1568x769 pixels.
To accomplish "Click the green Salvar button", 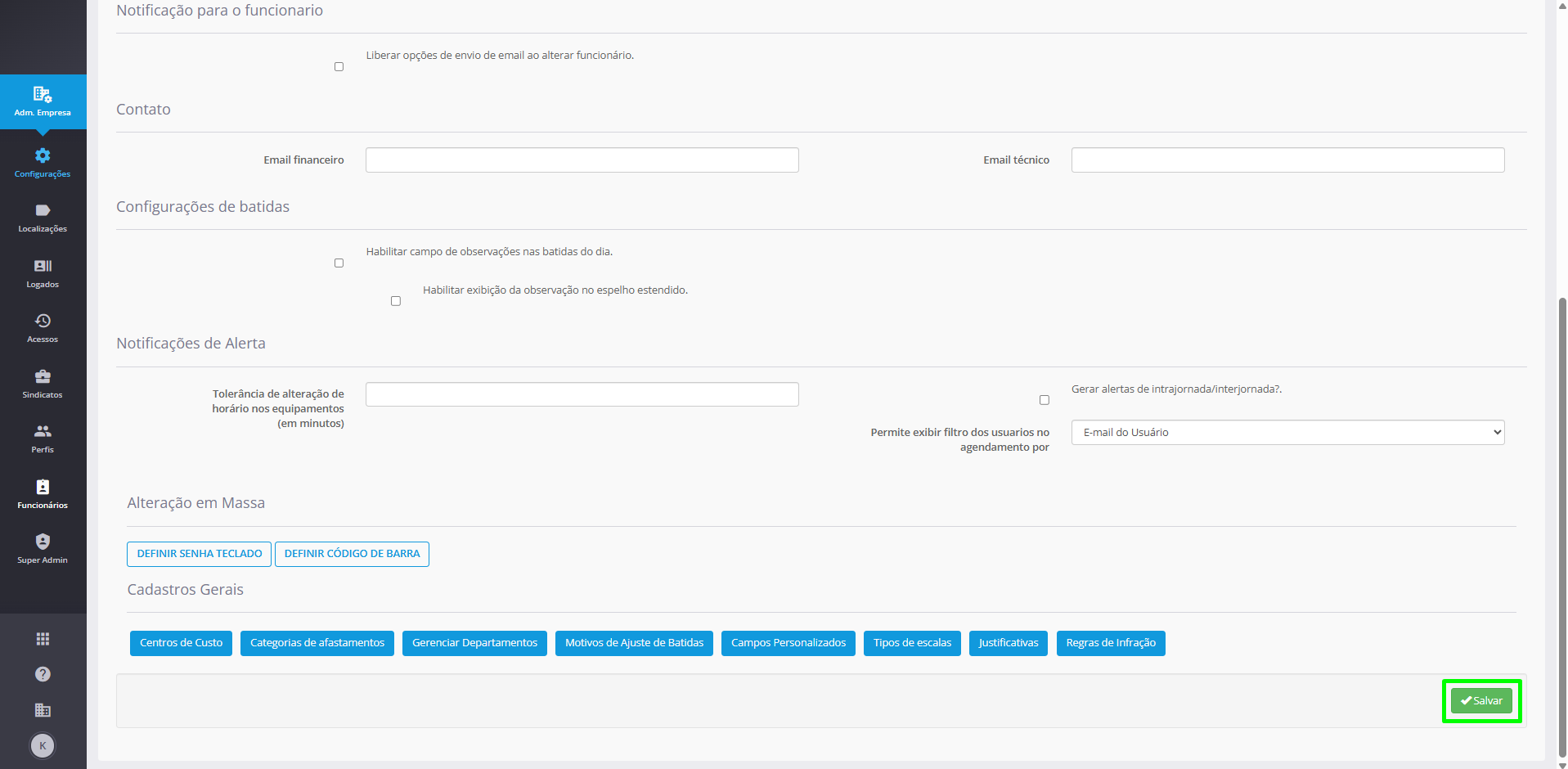I will 1481,701.
